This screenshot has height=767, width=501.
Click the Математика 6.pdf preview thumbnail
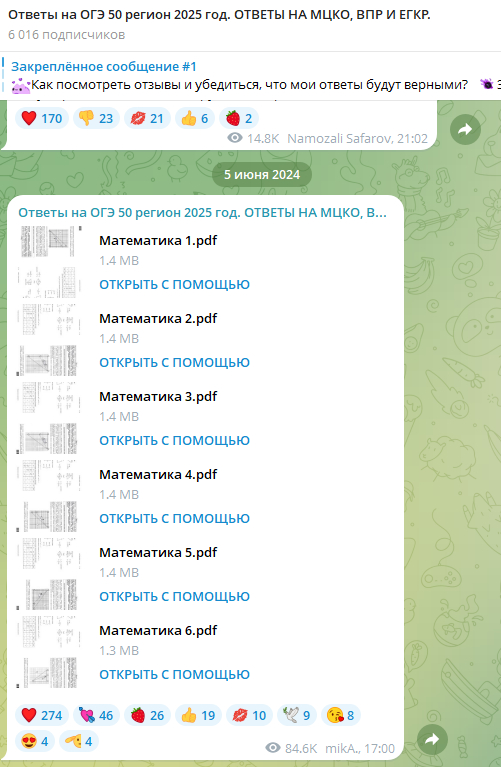pos(49,652)
